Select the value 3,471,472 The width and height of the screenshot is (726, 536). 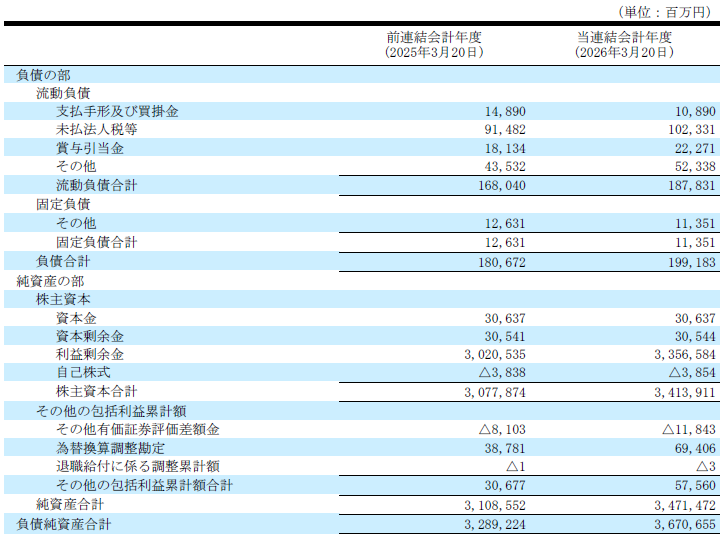tap(685, 505)
